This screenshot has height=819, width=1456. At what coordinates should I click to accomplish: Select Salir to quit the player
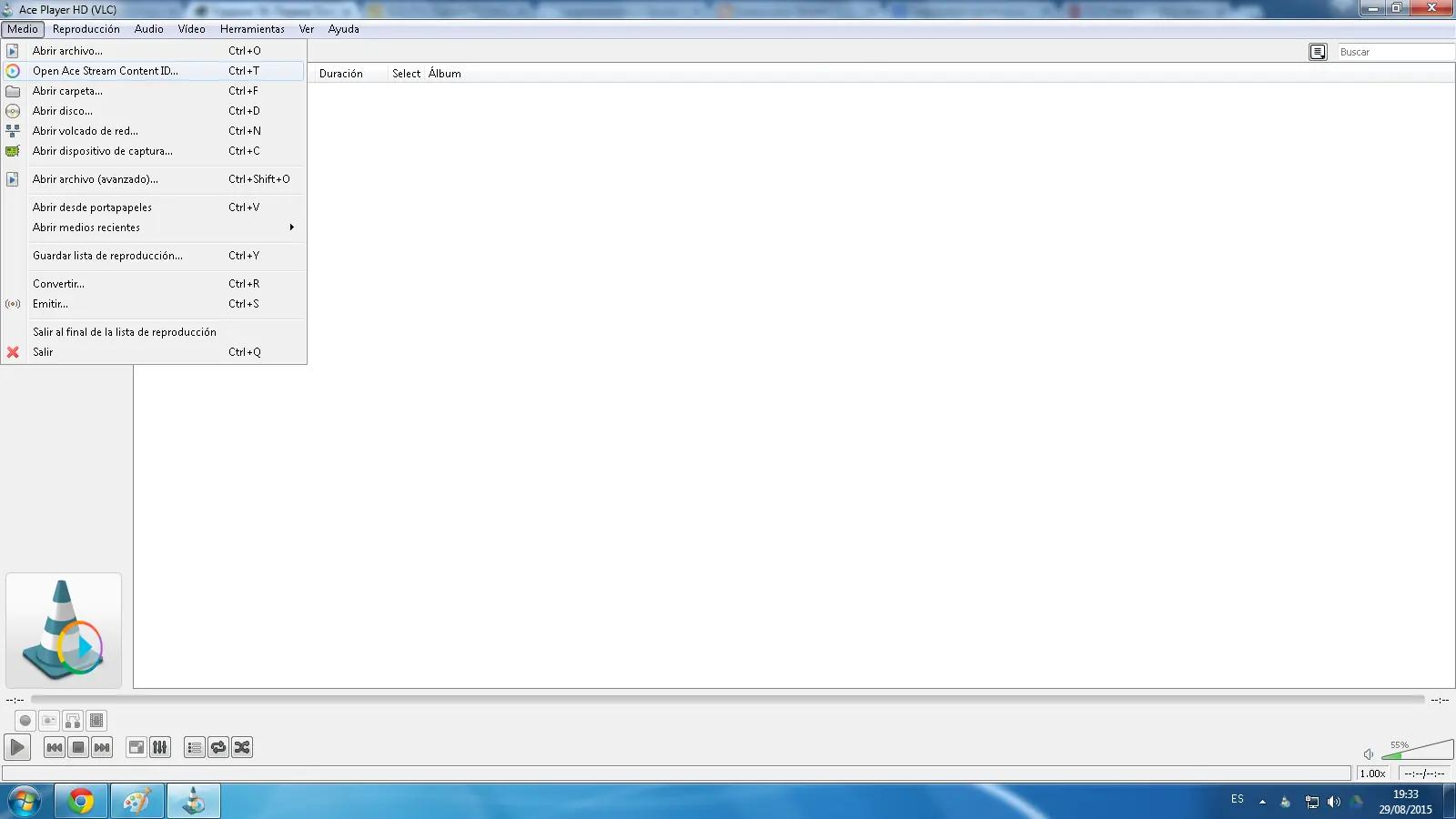coord(154,352)
